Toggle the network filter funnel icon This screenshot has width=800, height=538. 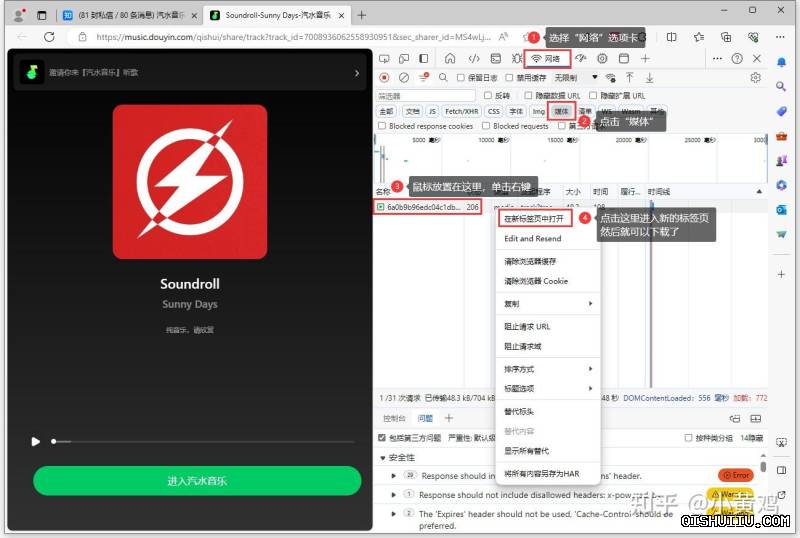[x=423, y=78]
